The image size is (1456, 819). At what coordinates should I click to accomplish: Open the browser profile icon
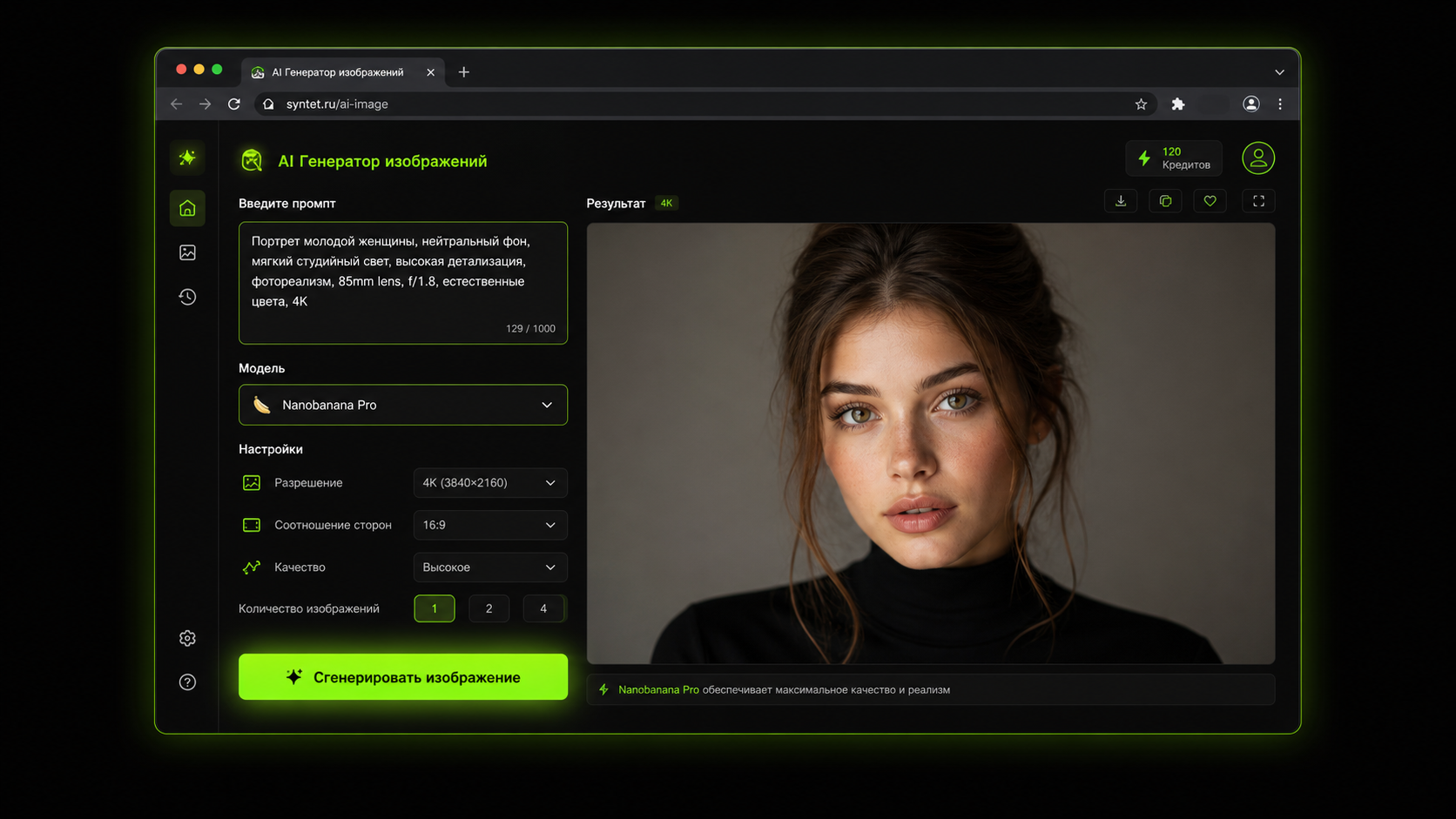(1251, 104)
